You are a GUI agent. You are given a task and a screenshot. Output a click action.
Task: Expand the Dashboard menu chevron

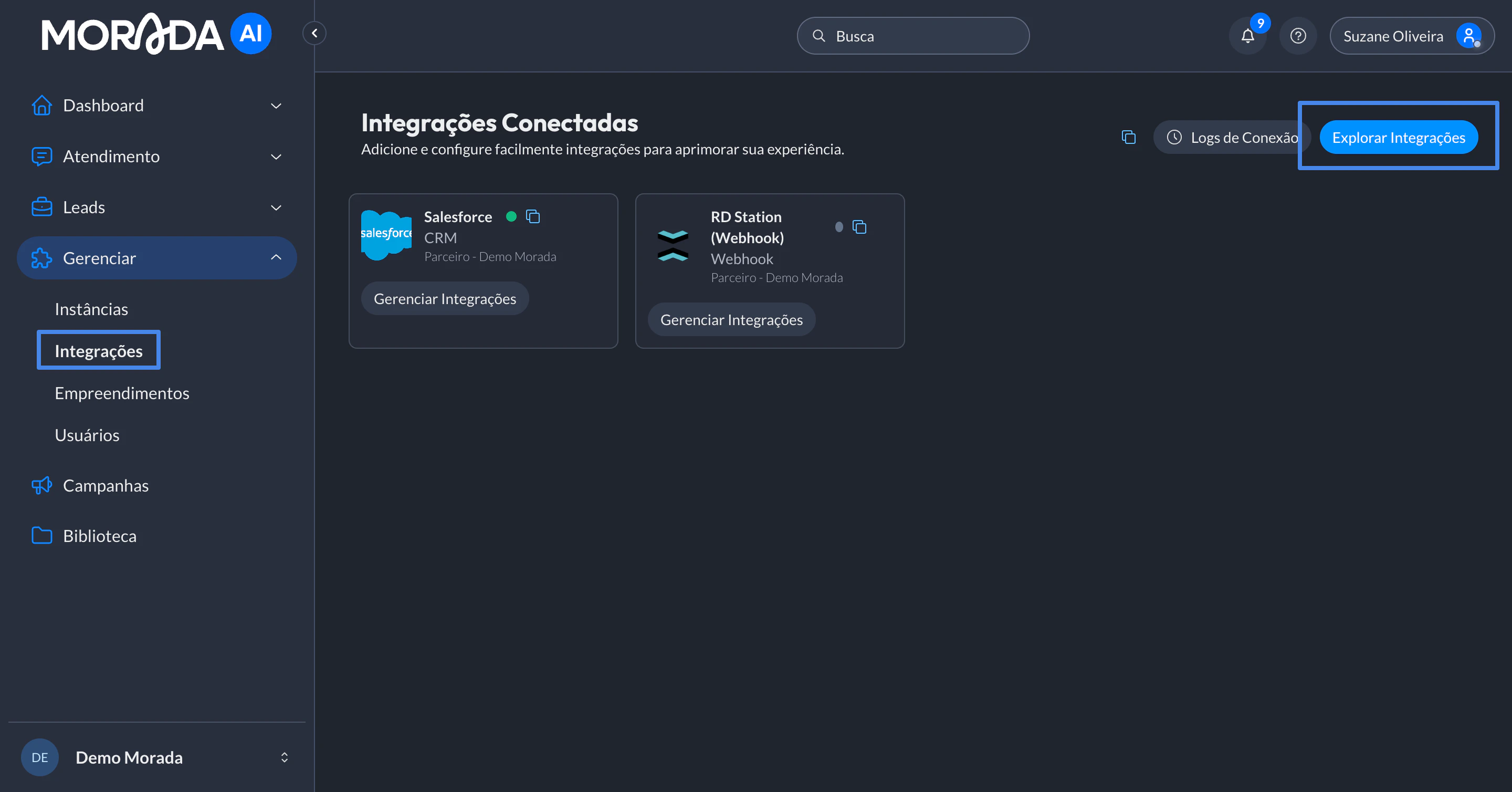coord(276,106)
